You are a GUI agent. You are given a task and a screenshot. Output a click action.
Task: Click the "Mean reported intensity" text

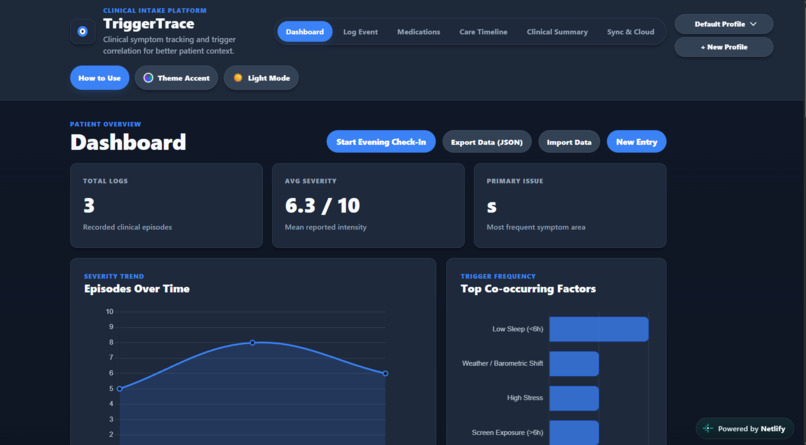(325, 227)
